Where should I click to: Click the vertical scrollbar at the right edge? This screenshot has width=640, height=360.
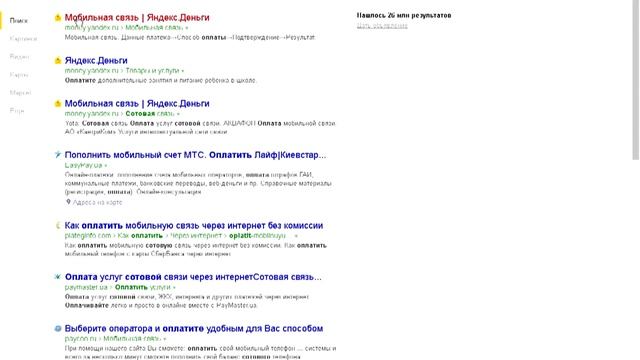[x=636, y=80]
